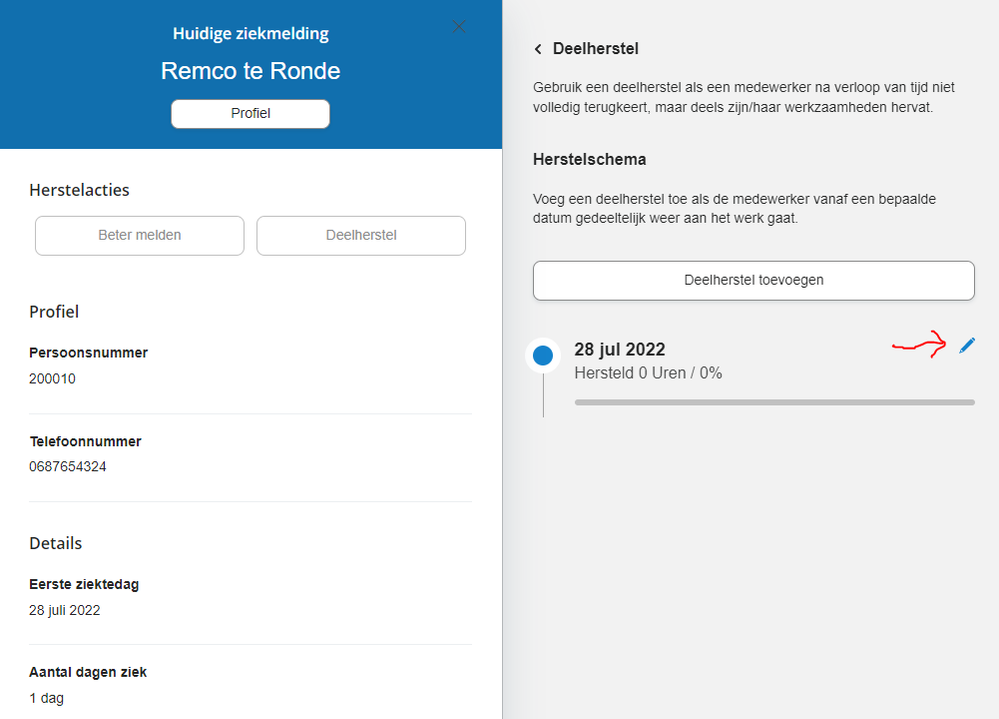Screen dimensions: 999x719
Task: Select the blue status dot on the timeline
Action: point(542,355)
